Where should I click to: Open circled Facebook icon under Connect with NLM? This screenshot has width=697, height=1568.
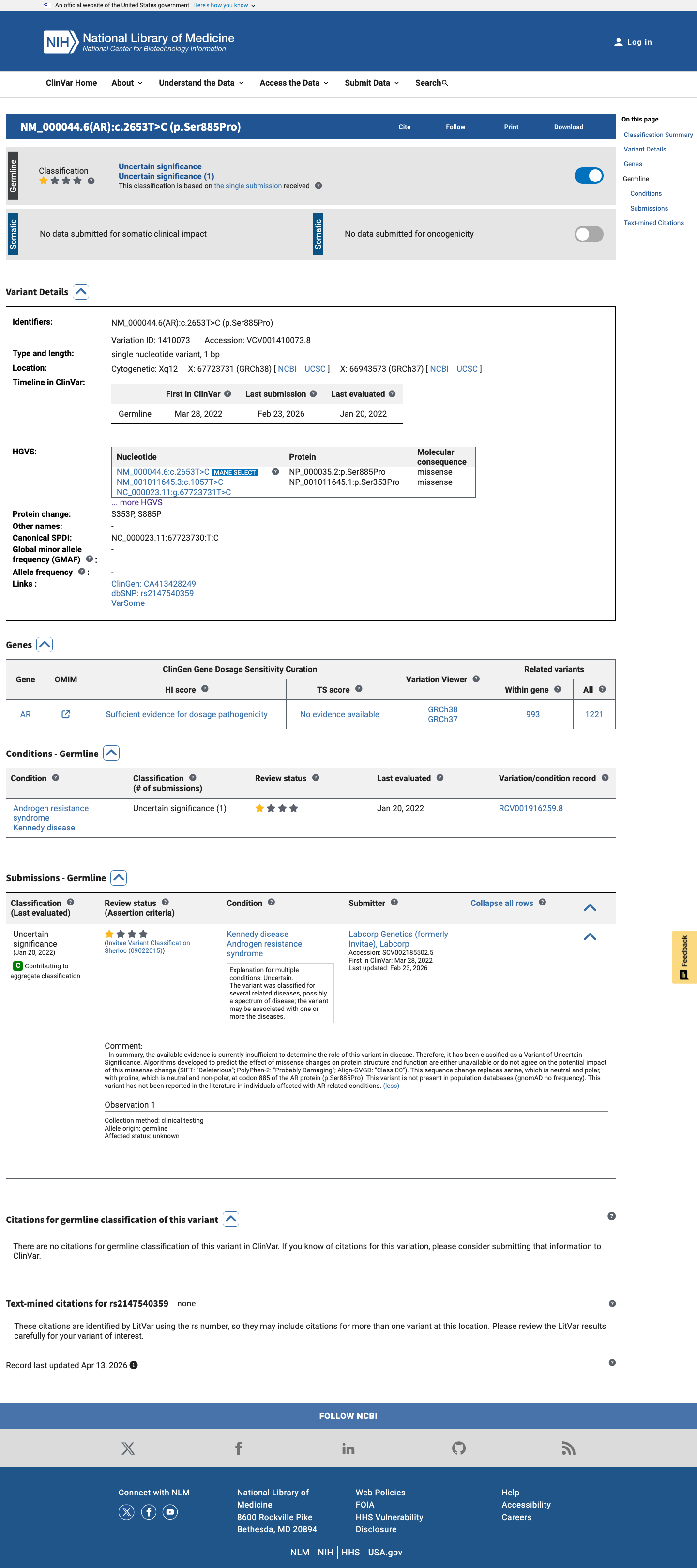tap(149, 1512)
